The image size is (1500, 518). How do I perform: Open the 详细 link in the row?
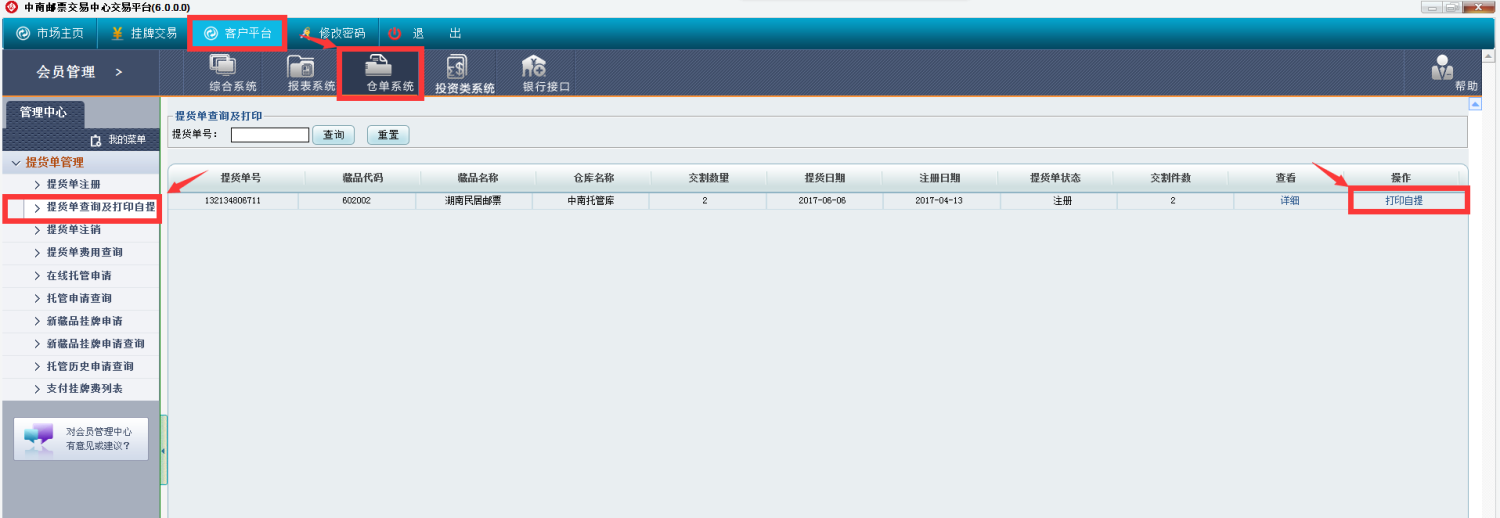pyautogui.click(x=1289, y=201)
